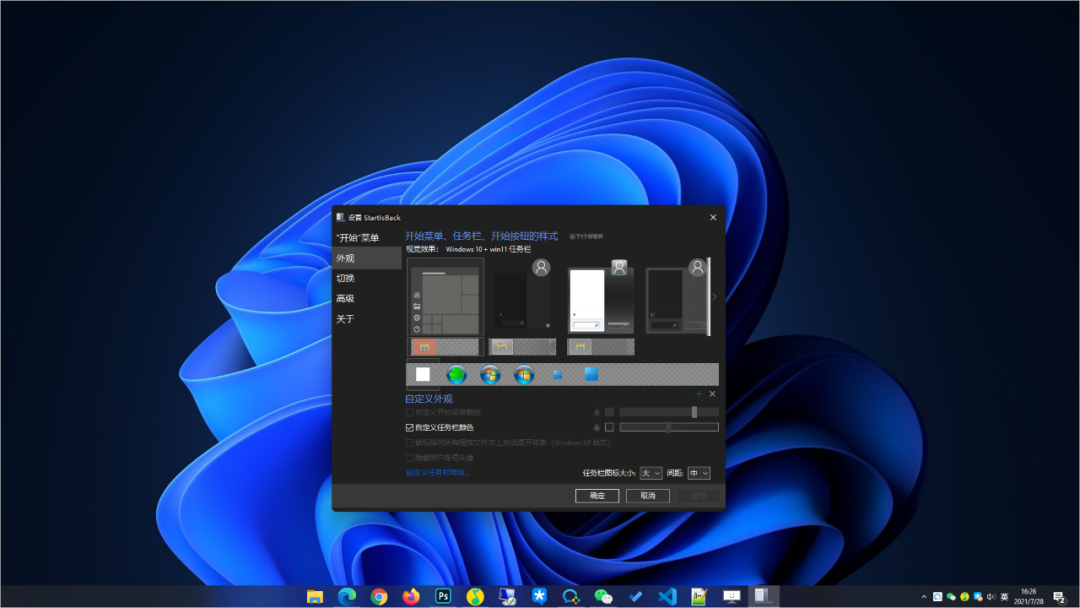Viewport: 1080px width, 608px height.
Task: Expand more styles with the right chevron arrow
Action: click(x=714, y=297)
